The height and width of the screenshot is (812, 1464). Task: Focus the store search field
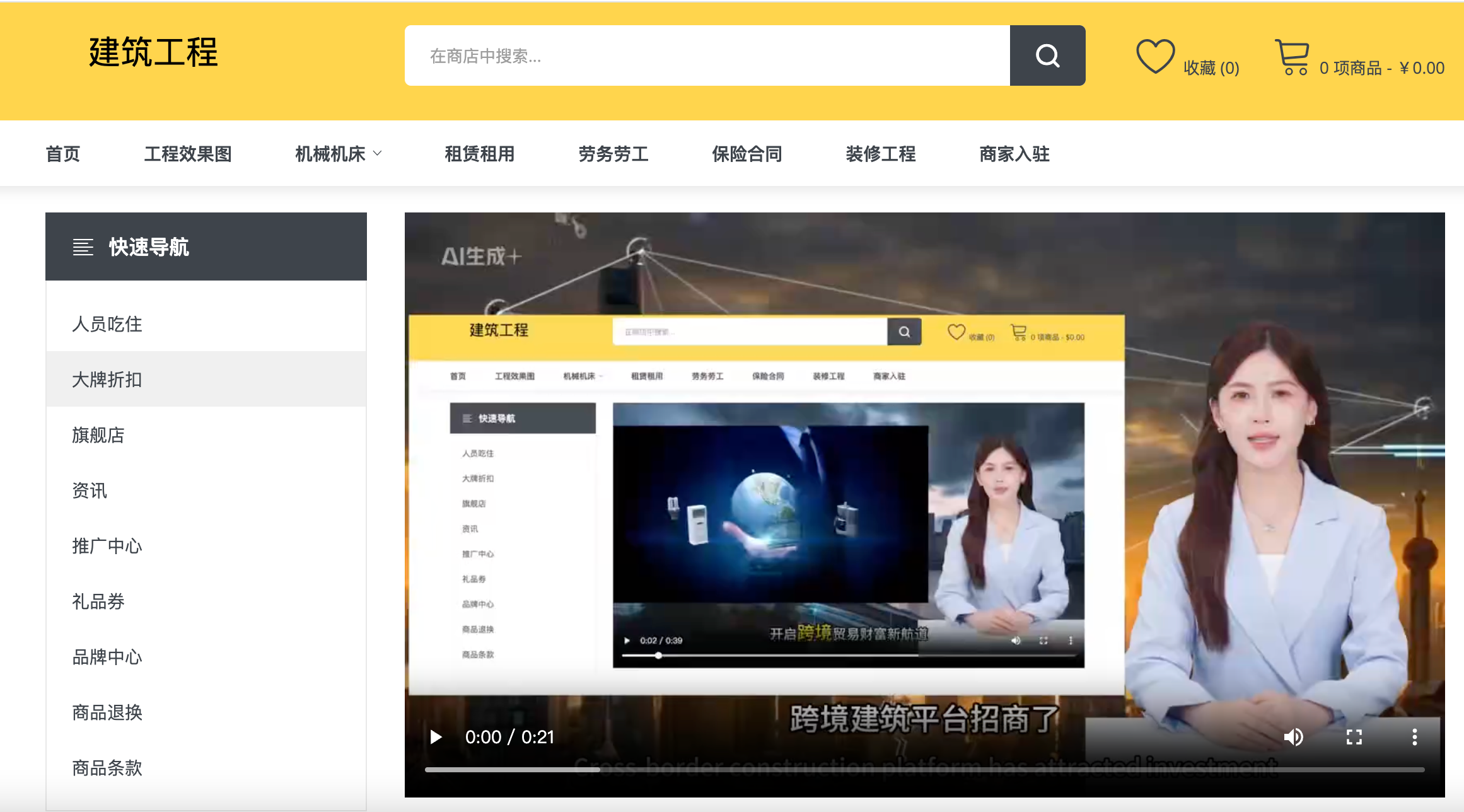click(707, 55)
